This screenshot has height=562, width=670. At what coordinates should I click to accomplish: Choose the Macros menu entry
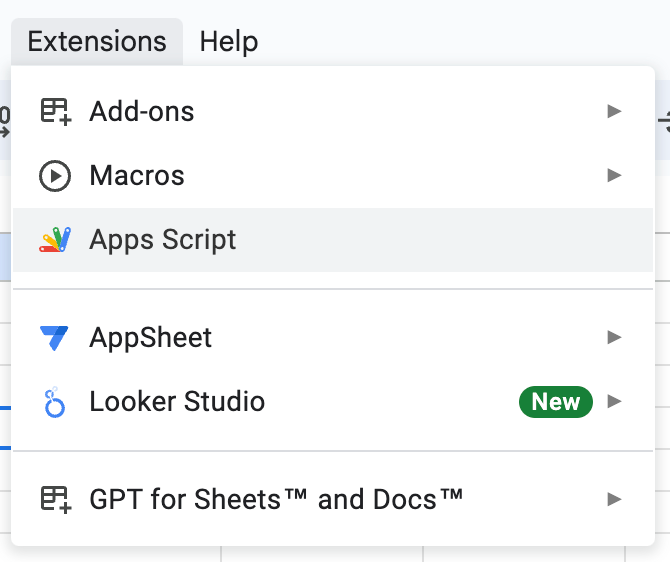pyautogui.click(x=137, y=176)
